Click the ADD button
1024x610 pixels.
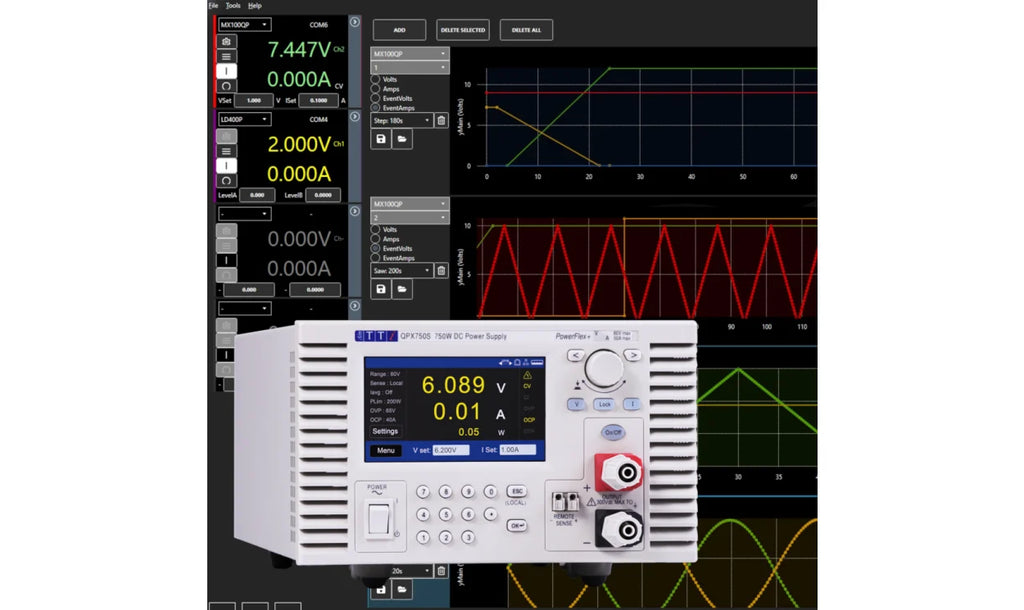pos(399,30)
